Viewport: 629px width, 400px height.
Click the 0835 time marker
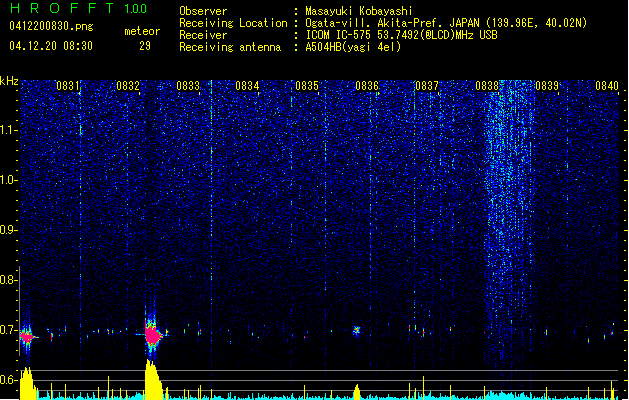[307, 86]
